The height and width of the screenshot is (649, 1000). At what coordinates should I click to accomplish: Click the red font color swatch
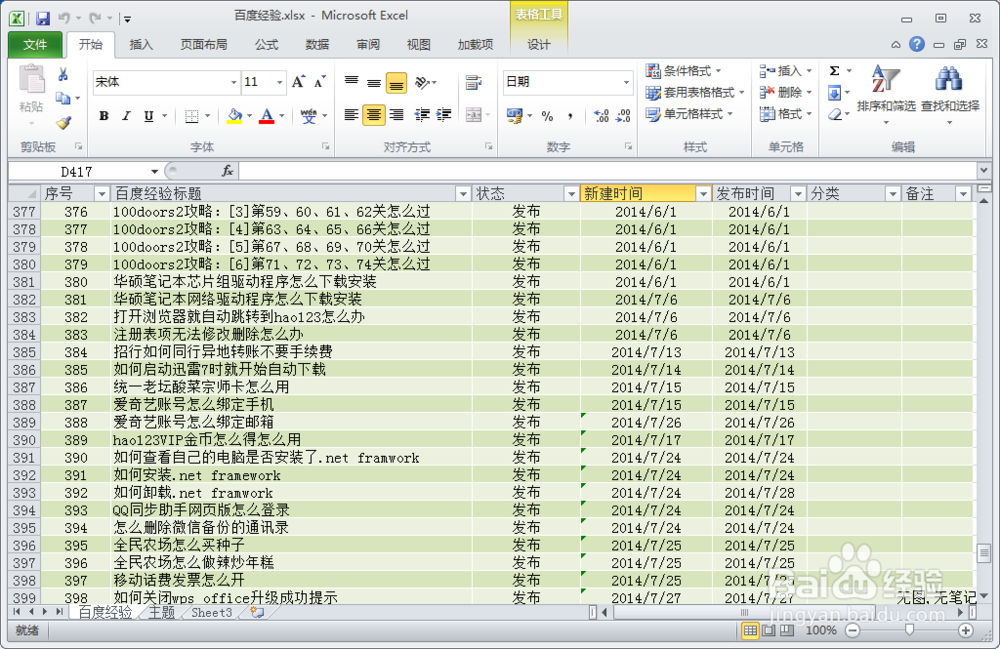[267, 116]
